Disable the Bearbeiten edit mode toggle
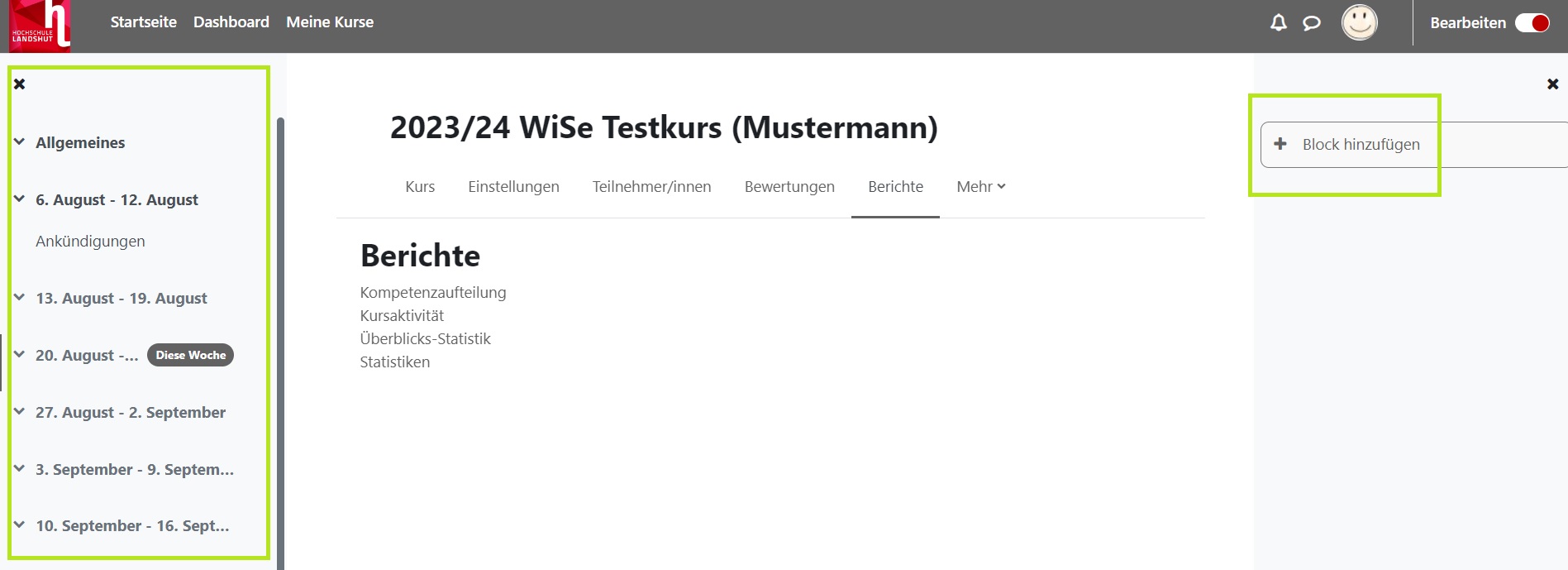This screenshot has width=1568, height=570. pos(1532,23)
